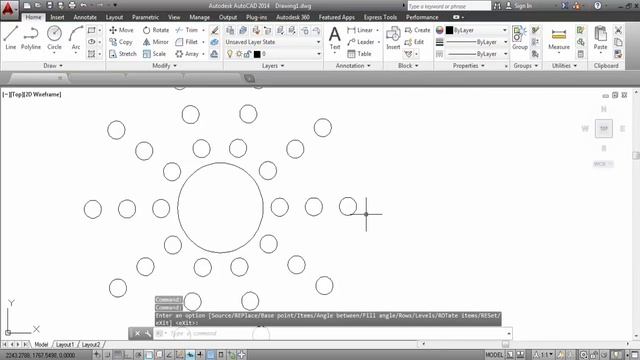
Task: Open the Insert ribbon tab
Action: (57, 17)
